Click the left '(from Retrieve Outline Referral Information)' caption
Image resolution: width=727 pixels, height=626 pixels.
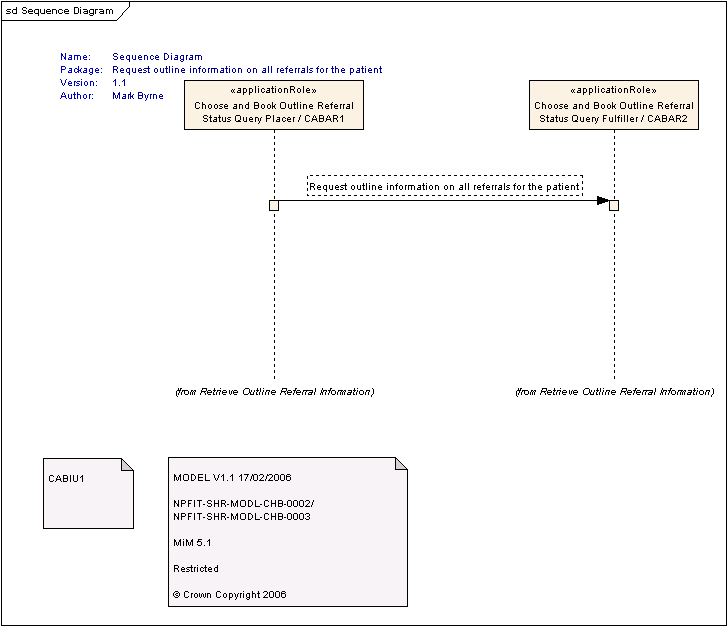274,392
